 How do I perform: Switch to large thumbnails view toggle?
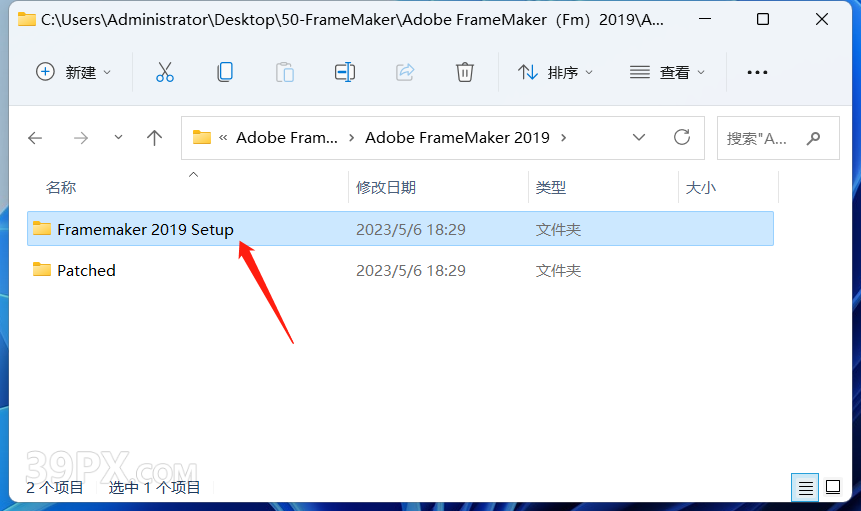point(833,487)
